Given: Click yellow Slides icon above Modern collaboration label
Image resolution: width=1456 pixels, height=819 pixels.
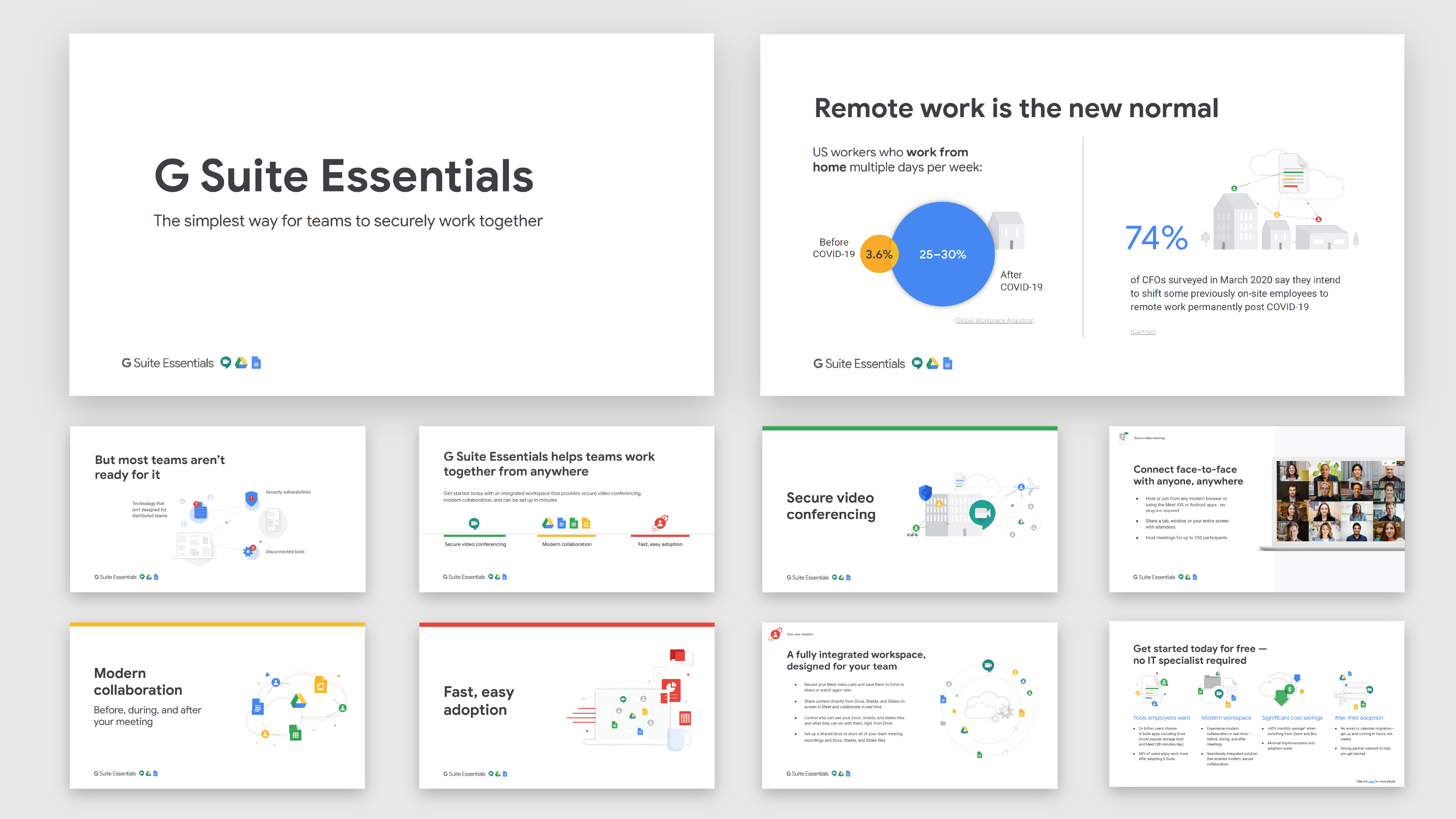Looking at the screenshot, I should pyautogui.click(x=586, y=523).
